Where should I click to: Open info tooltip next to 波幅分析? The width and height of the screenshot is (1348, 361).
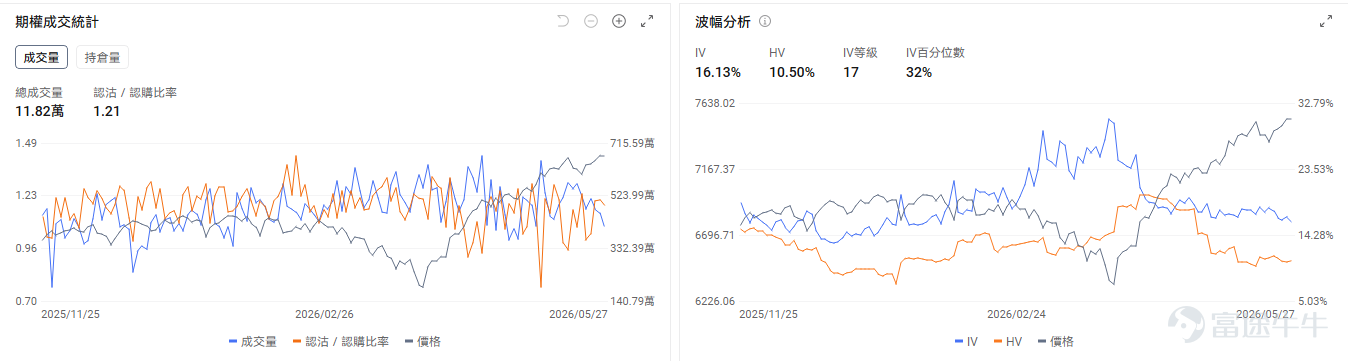click(x=765, y=21)
